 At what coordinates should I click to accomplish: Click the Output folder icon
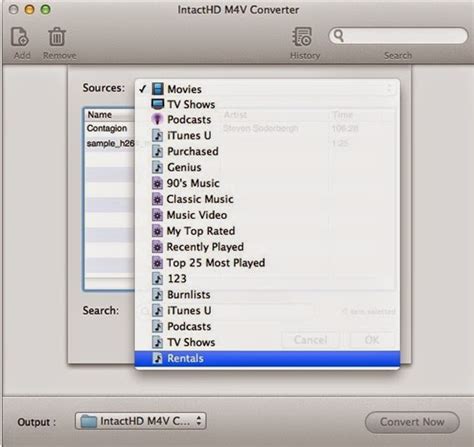tap(89, 422)
